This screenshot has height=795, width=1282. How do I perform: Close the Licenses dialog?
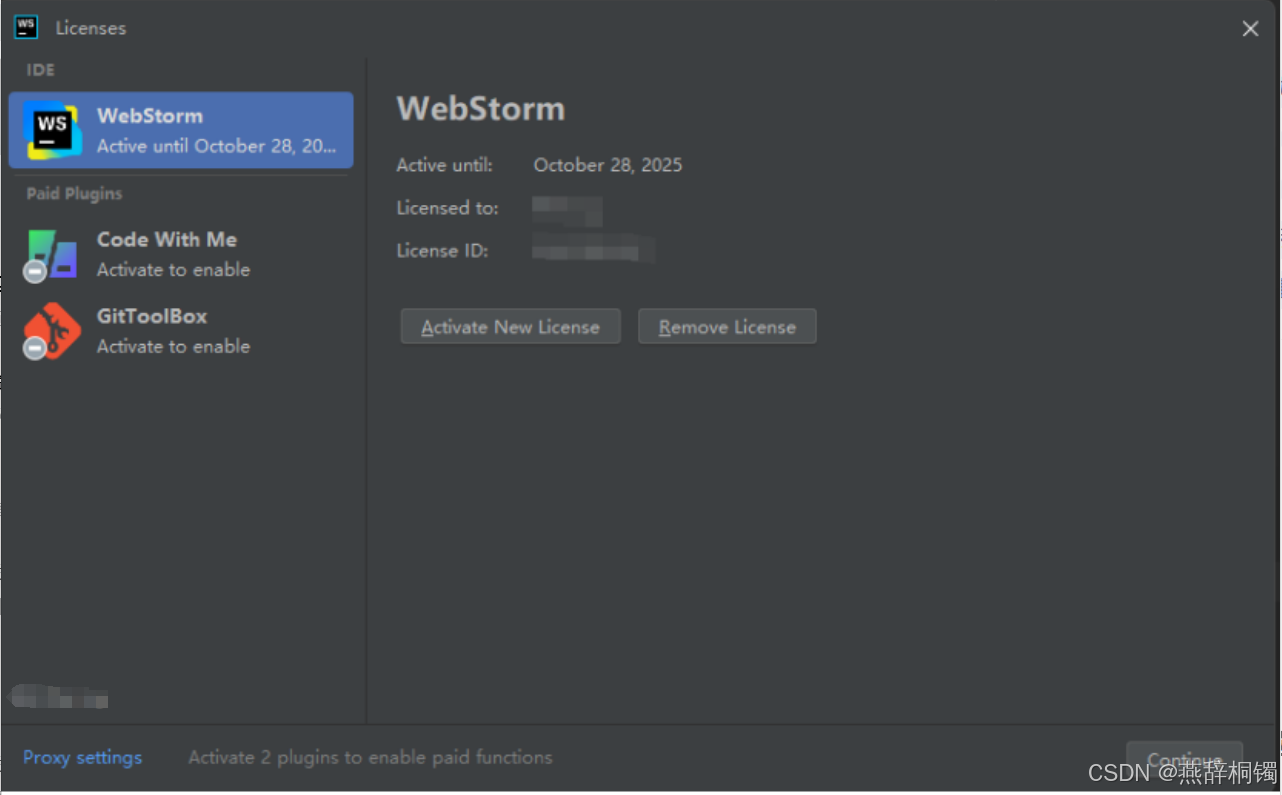[x=1250, y=29]
